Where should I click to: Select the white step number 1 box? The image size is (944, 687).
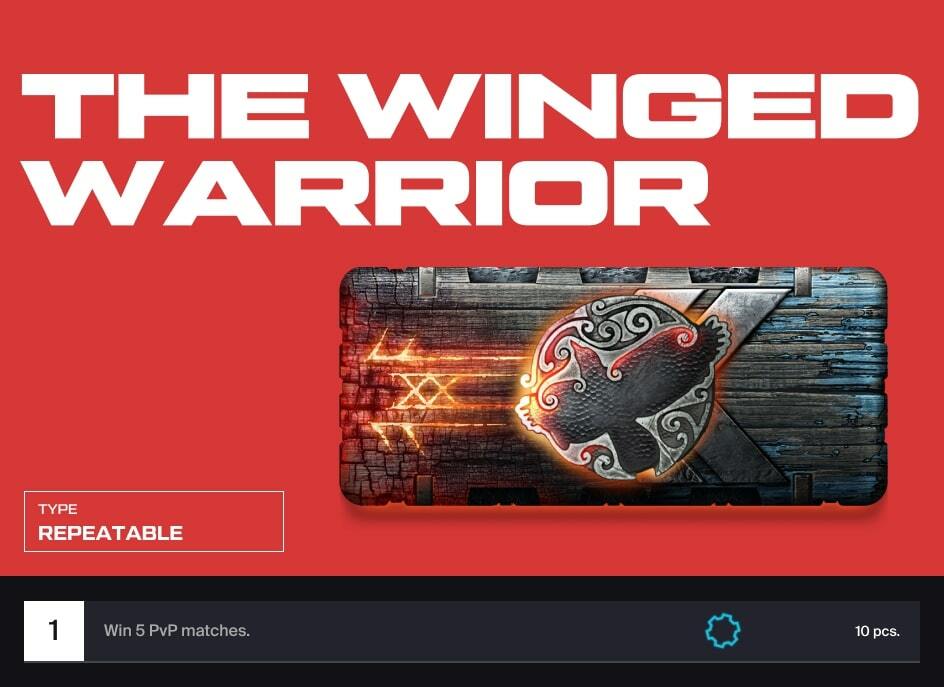54,630
